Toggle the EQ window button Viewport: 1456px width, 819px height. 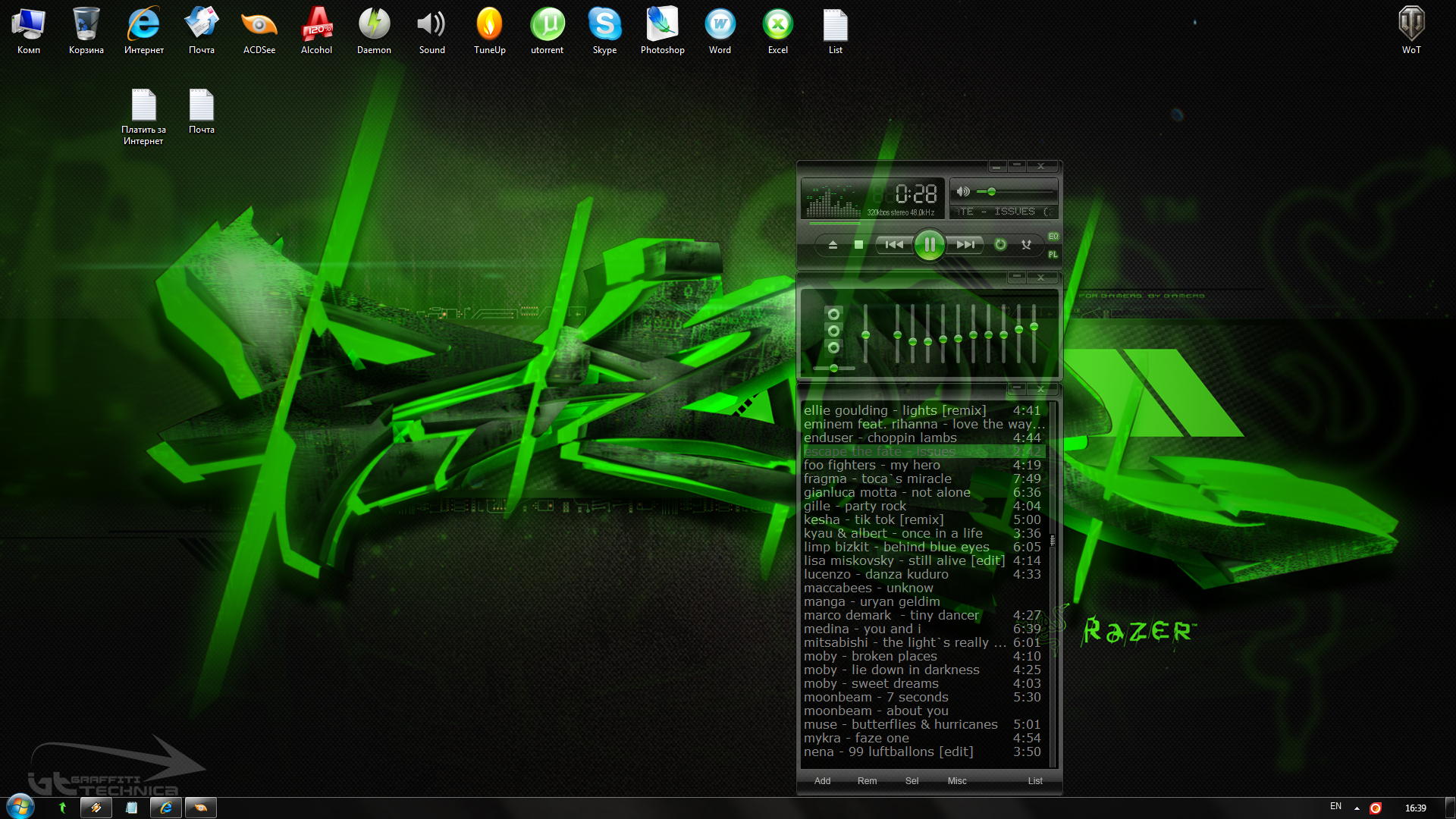1053,237
